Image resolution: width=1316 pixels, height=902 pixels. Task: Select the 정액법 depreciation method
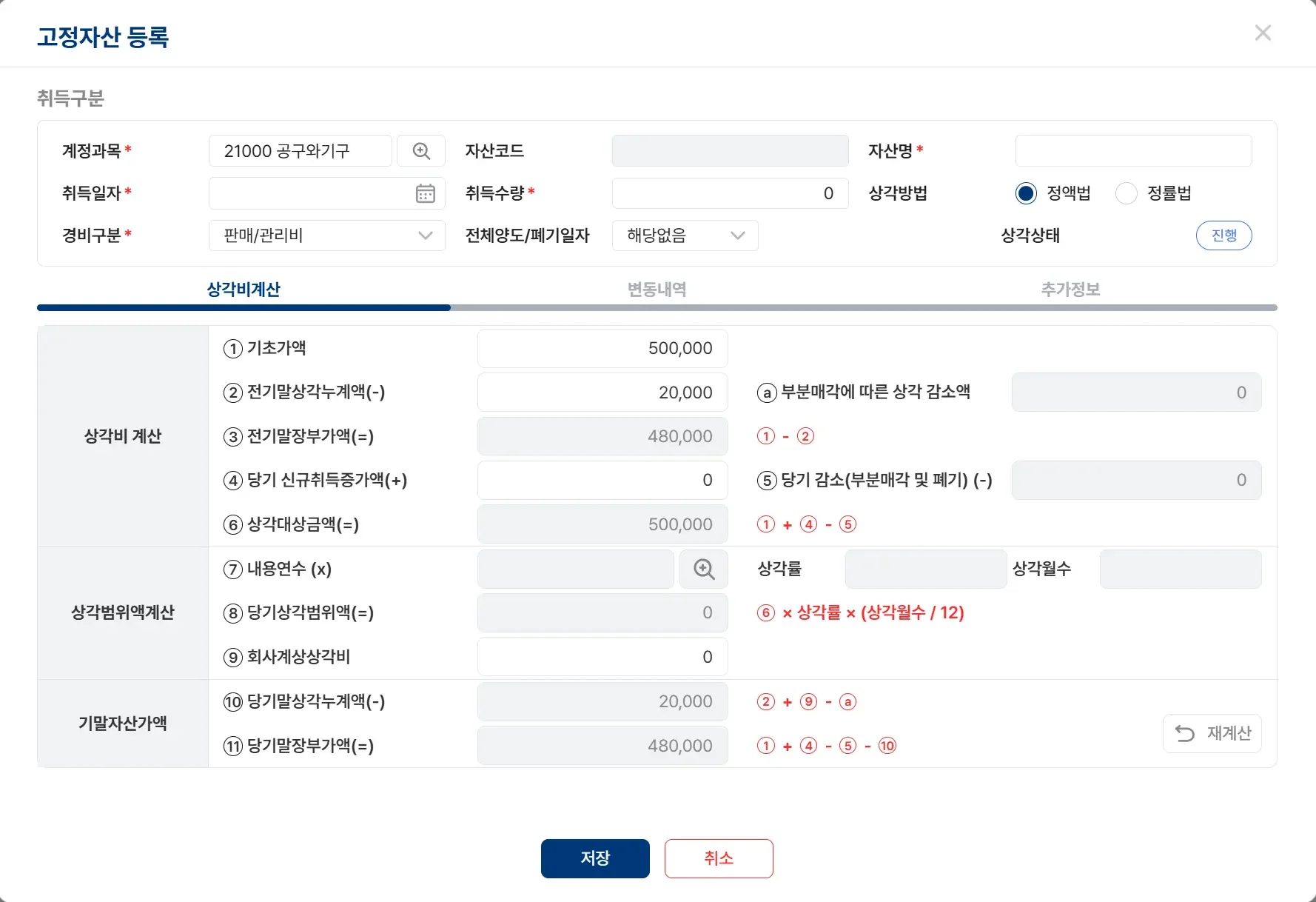(1025, 193)
